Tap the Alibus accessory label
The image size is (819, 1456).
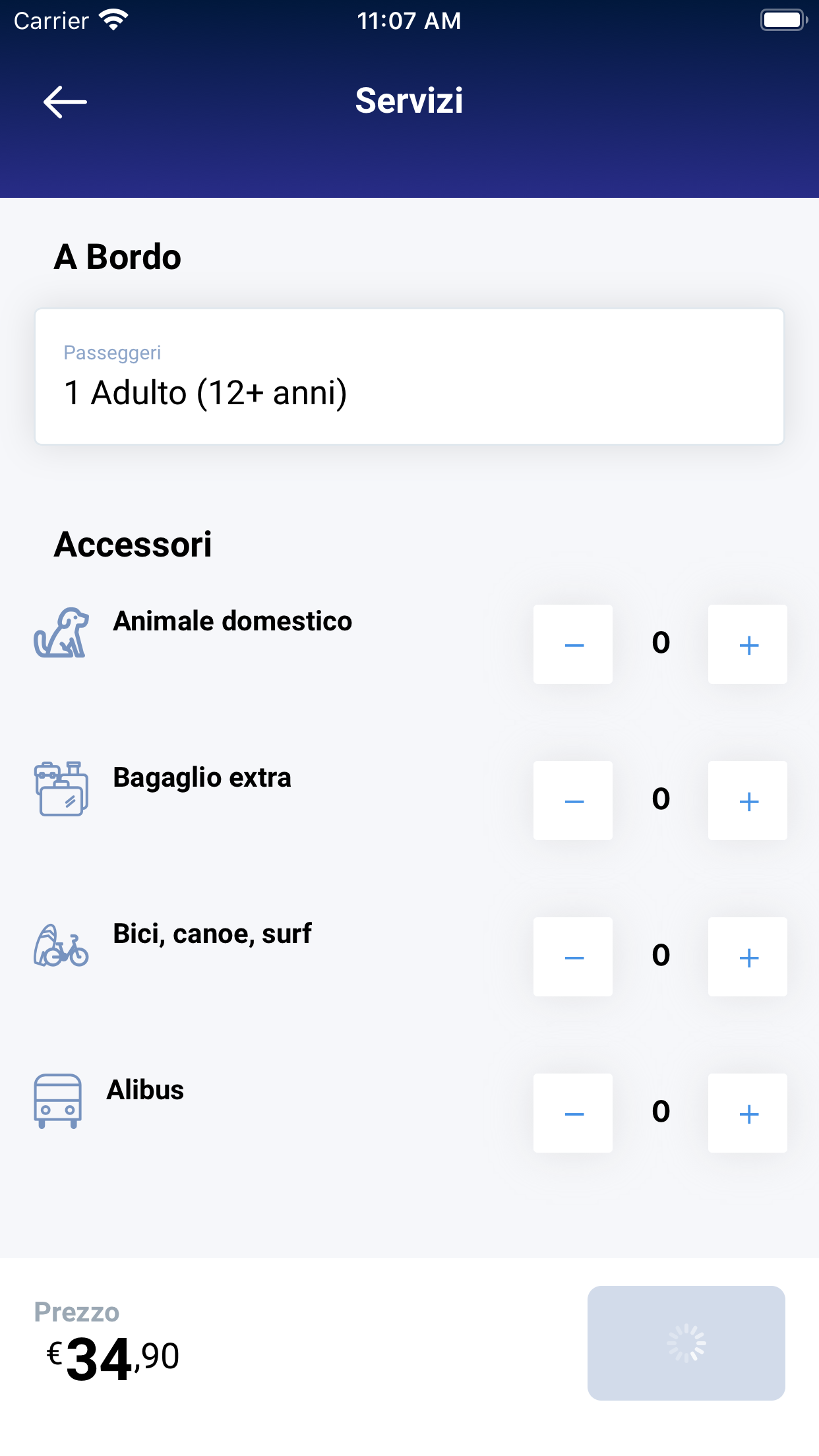click(x=146, y=1090)
